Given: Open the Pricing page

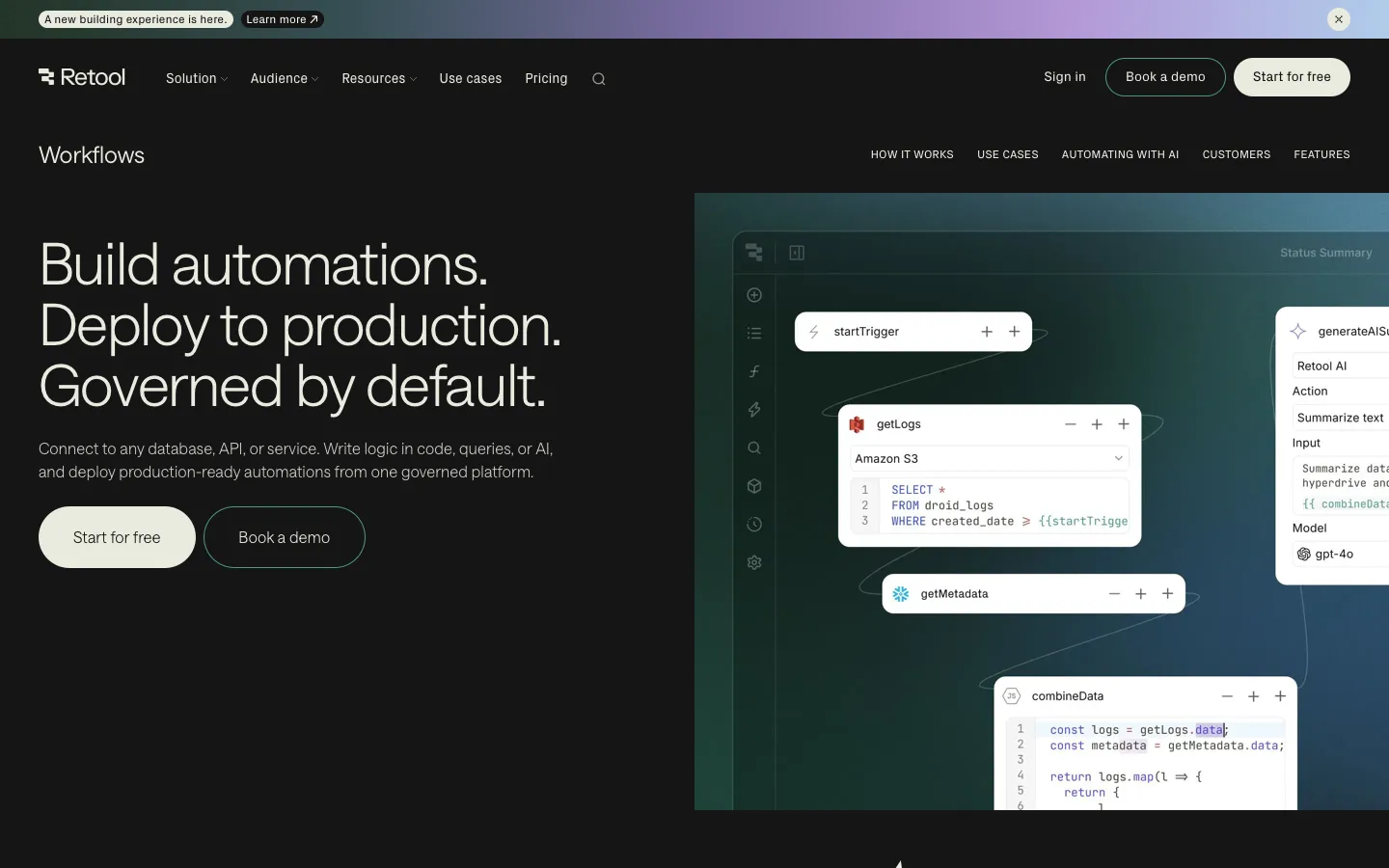Looking at the screenshot, I should (x=546, y=79).
